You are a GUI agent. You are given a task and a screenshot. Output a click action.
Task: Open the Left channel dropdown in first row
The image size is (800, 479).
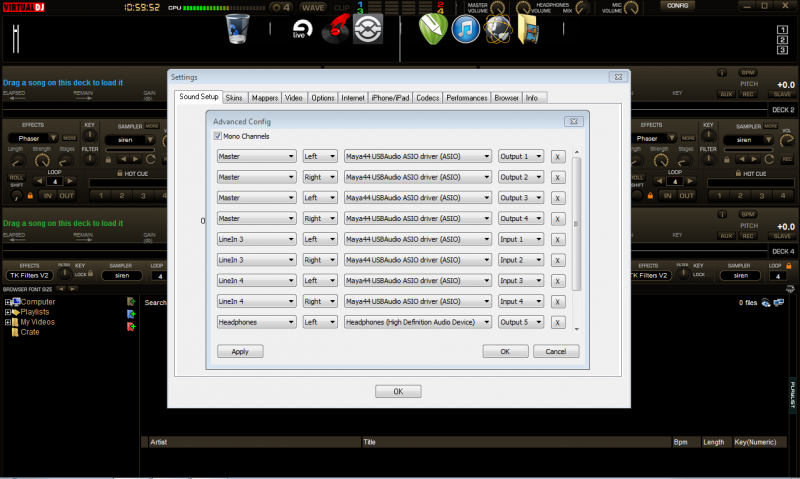tap(320, 157)
